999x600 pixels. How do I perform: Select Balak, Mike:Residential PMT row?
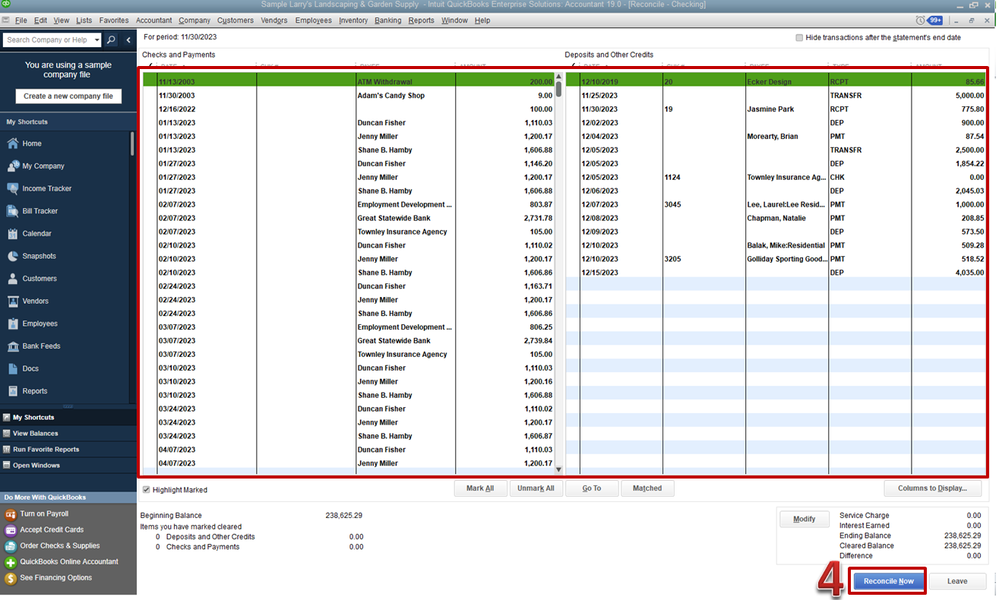(x=775, y=245)
